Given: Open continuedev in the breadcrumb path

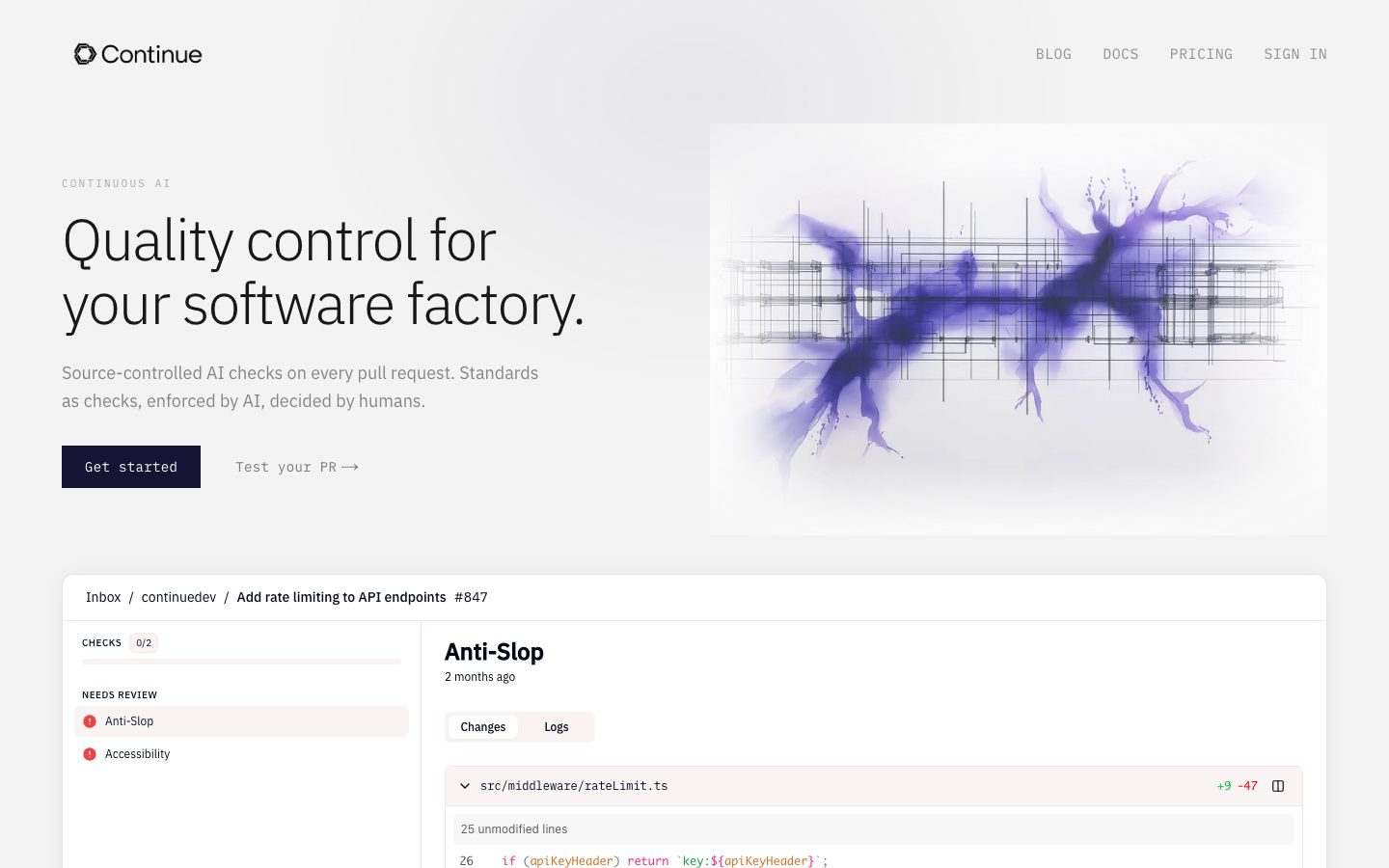Looking at the screenshot, I should pyautogui.click(x=178, y=597).
